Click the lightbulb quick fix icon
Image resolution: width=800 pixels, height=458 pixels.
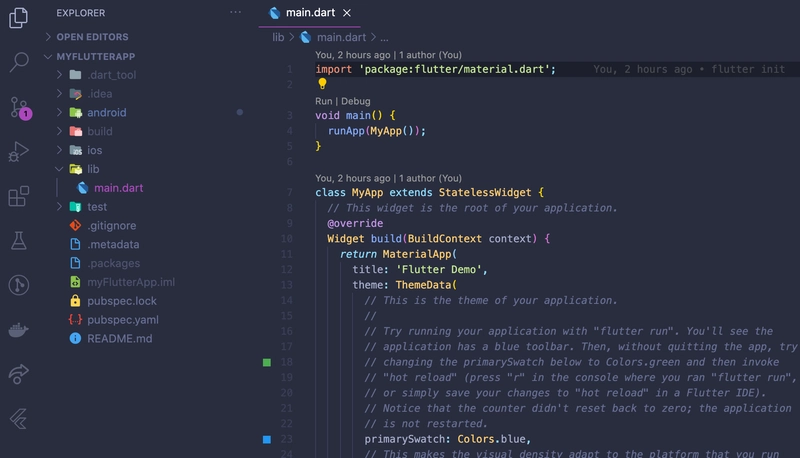[322, 85]
